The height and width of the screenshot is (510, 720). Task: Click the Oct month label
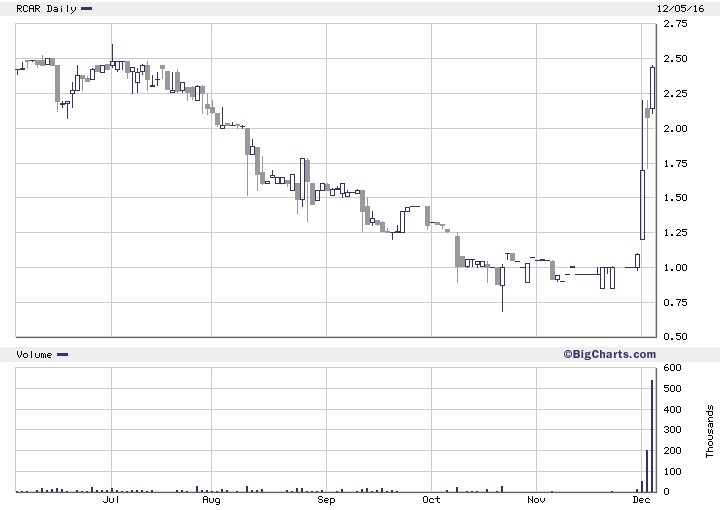(431, 500)
